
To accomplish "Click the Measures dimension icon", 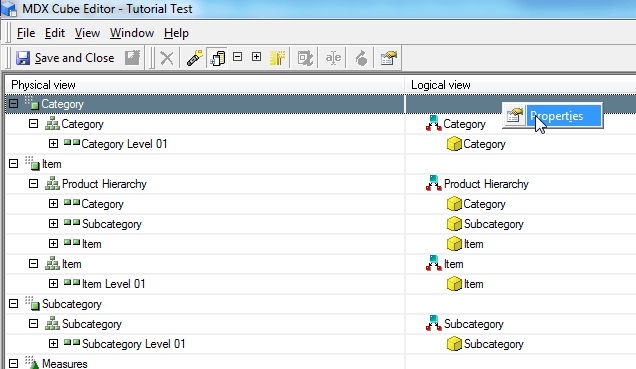I will [x=32, y=363].
